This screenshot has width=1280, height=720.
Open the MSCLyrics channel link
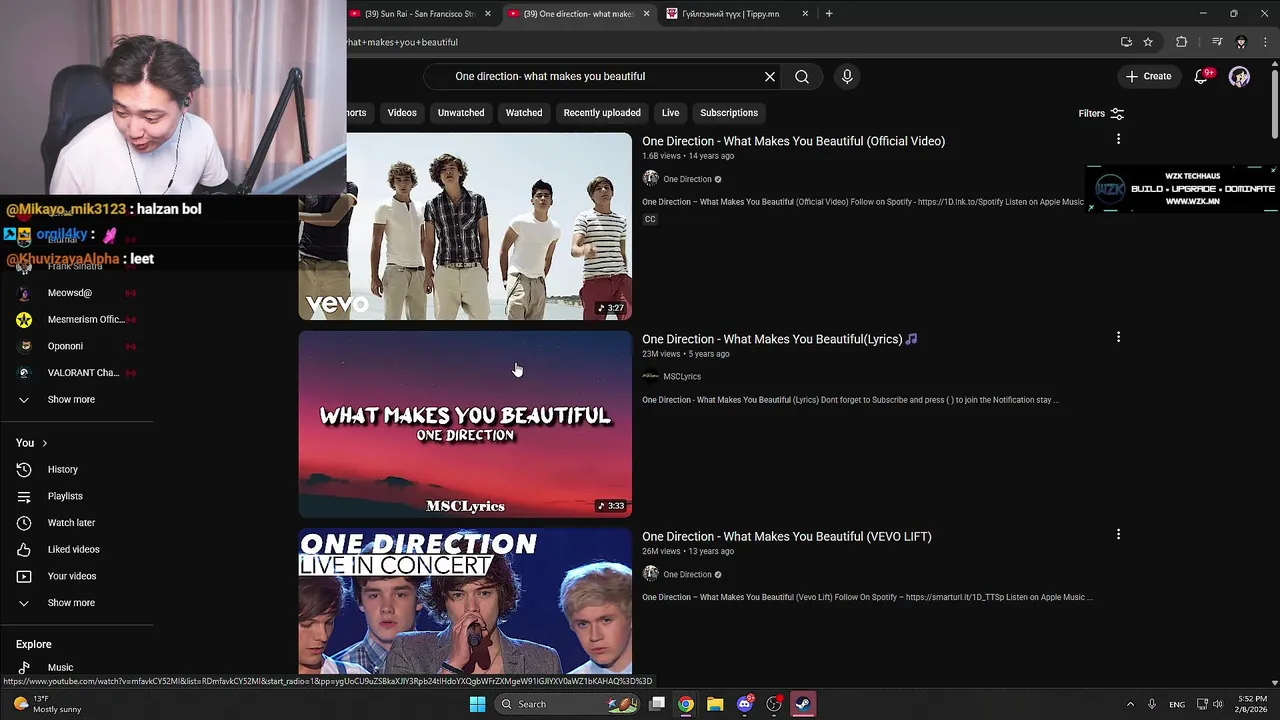pyautogui.click(x=682, y=376)
